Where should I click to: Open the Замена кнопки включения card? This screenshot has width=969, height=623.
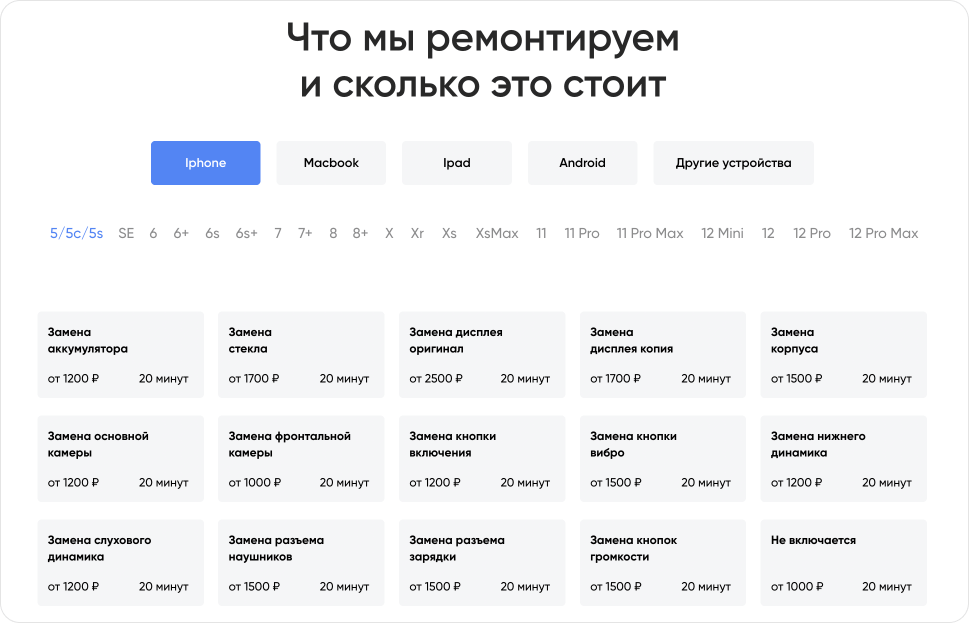(x=482, y=459)
